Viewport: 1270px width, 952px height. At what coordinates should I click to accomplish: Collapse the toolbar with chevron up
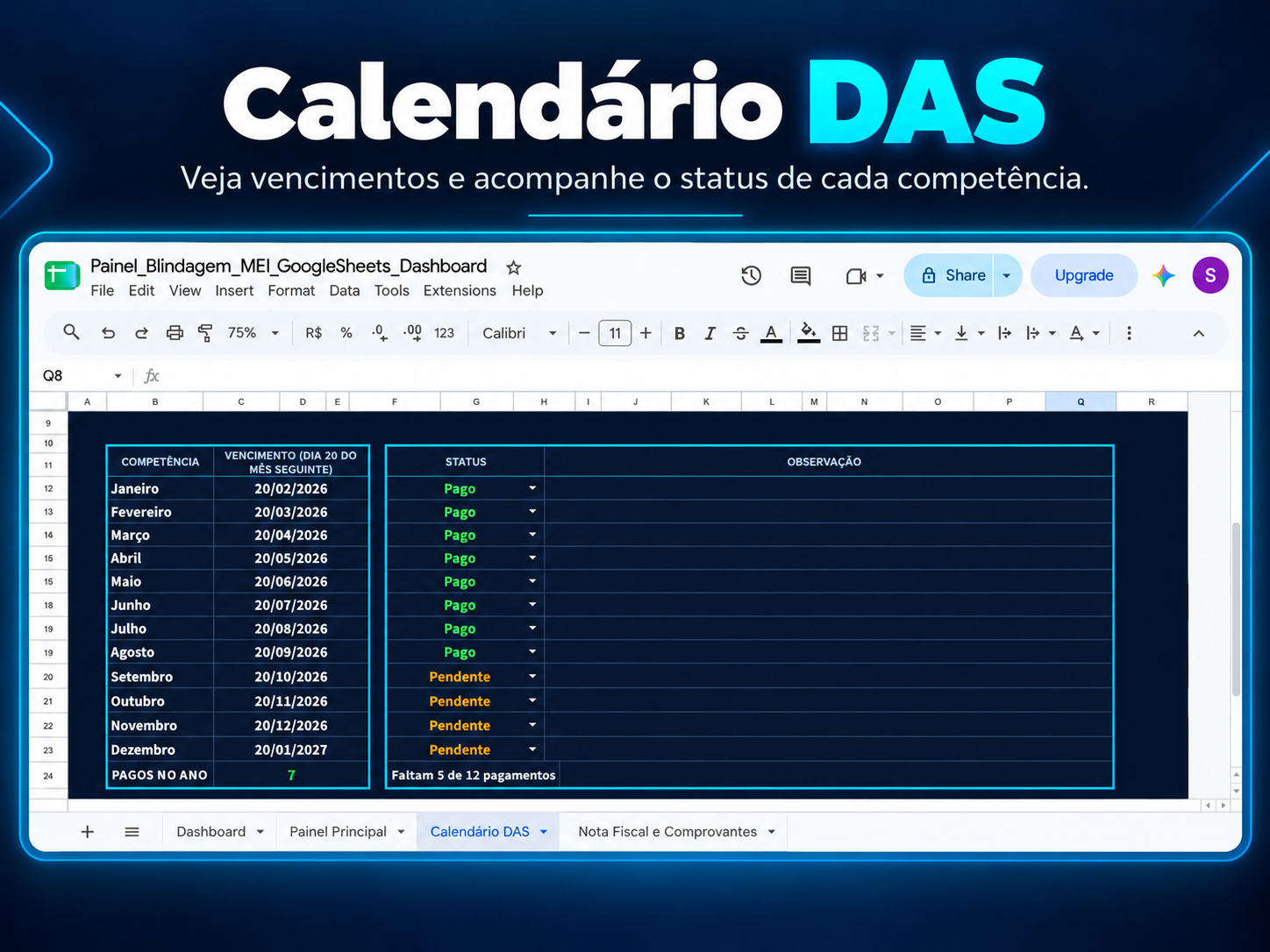click(x=1198, y=333)
